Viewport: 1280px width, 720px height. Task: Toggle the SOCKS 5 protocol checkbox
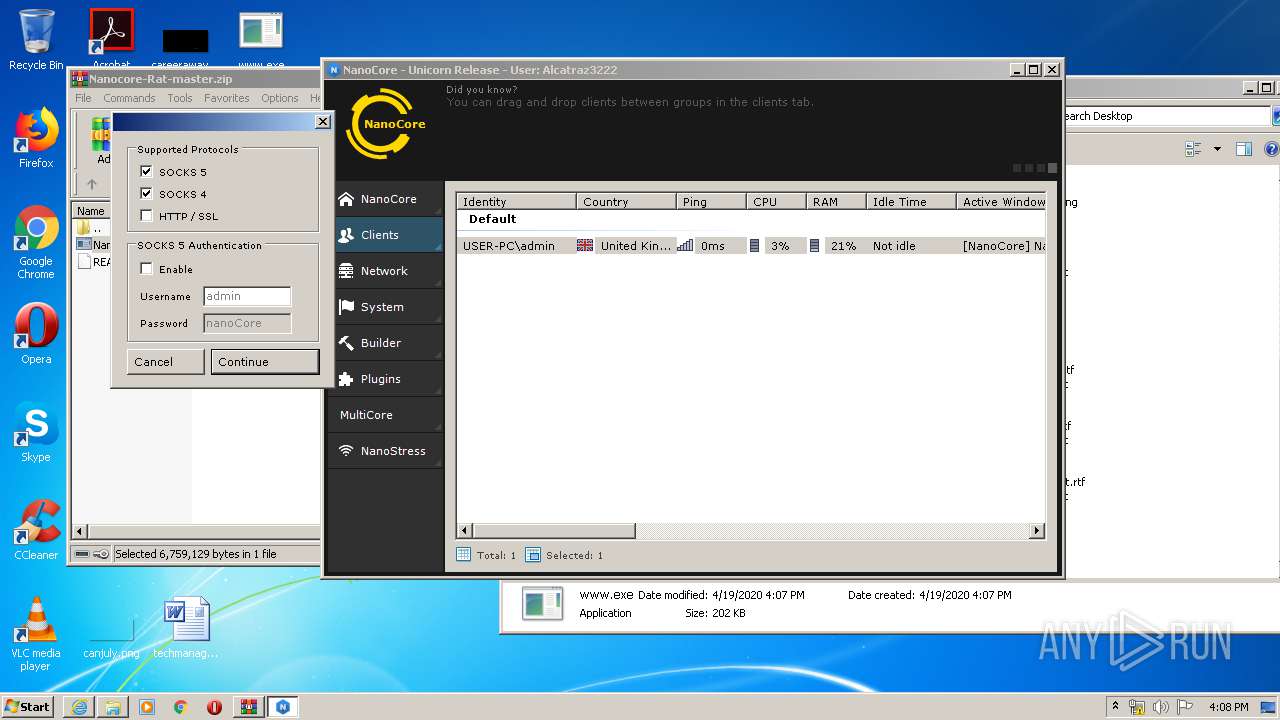(x=146, y=172)
